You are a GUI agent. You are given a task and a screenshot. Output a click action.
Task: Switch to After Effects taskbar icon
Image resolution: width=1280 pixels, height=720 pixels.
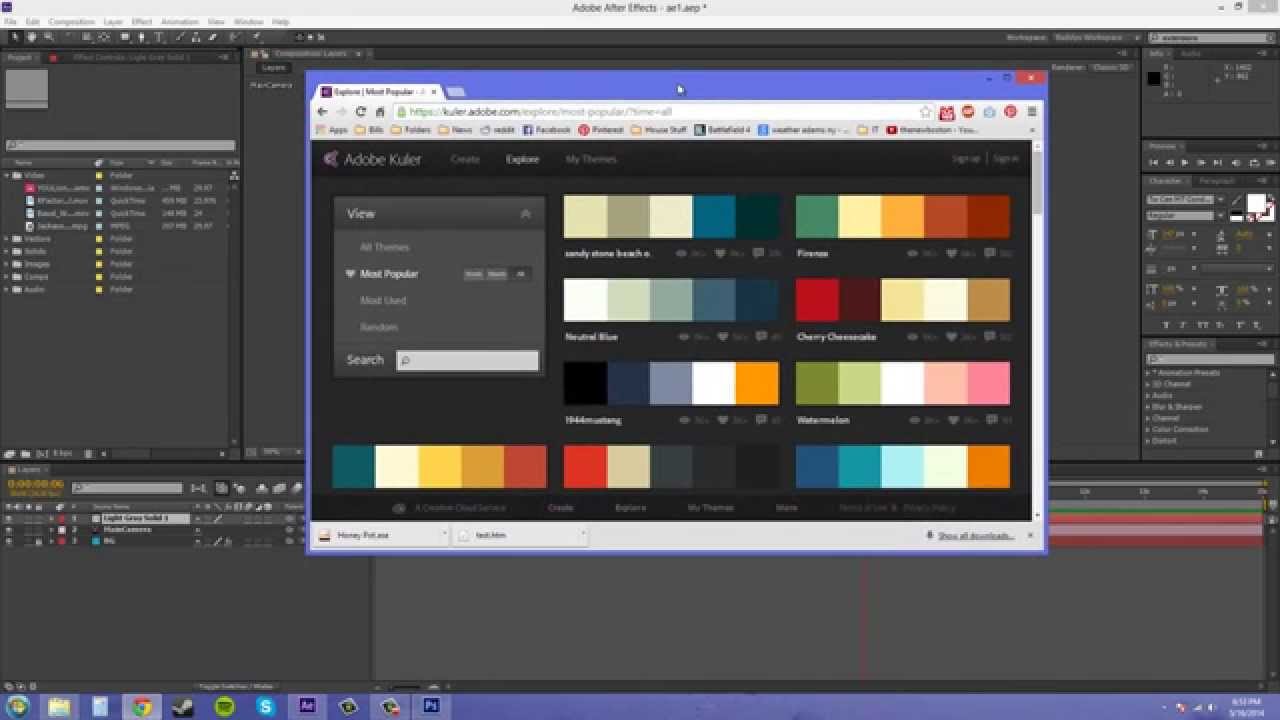[x=307, y=706]
